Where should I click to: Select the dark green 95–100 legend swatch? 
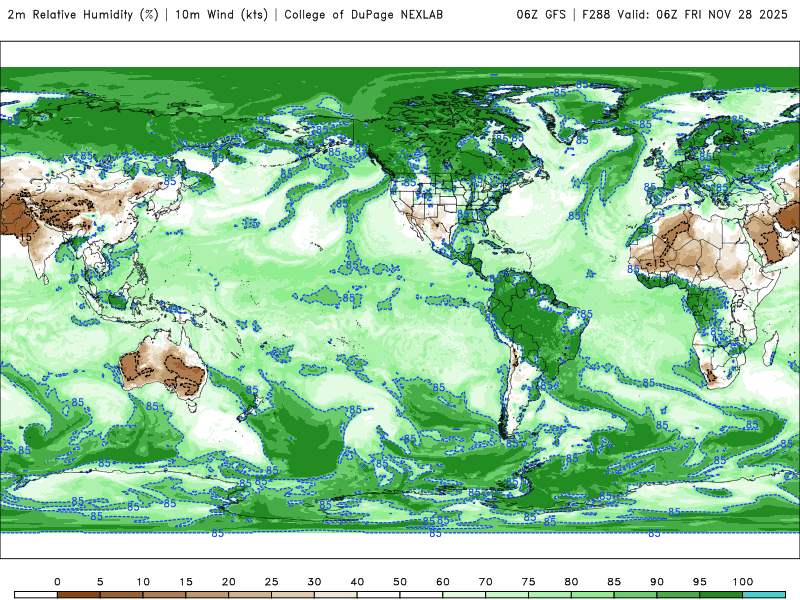[721, 595]
